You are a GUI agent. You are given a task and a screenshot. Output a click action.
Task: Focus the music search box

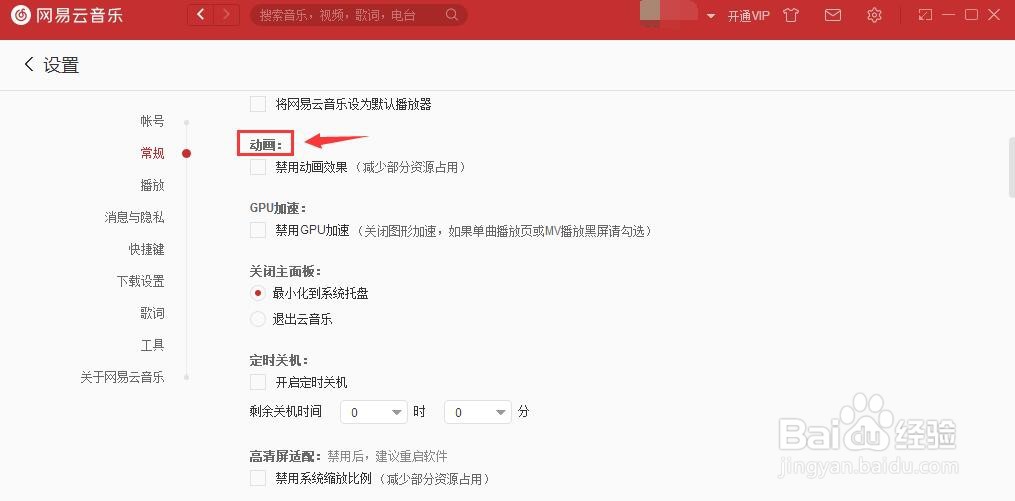pos(359,15)
